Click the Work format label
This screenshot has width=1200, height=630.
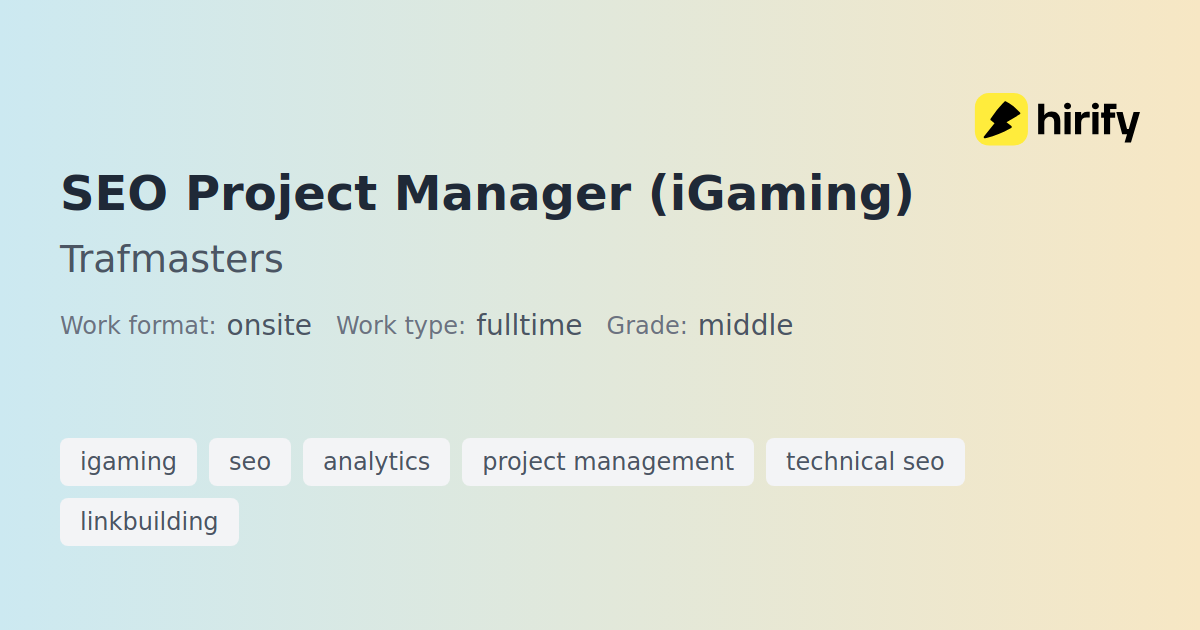coord(138,326)
